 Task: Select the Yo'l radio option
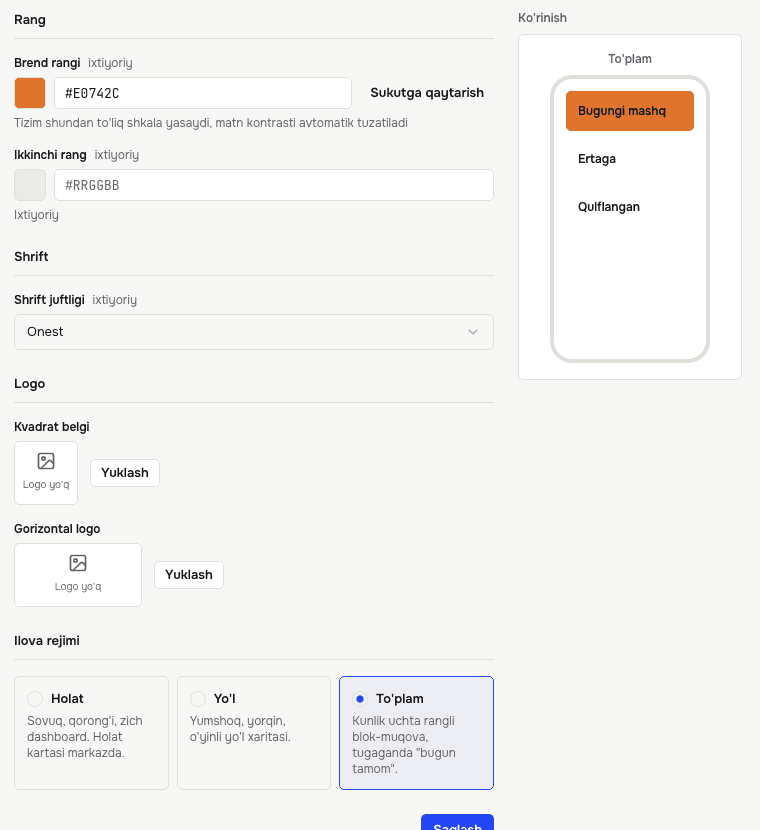pos(197,699)
